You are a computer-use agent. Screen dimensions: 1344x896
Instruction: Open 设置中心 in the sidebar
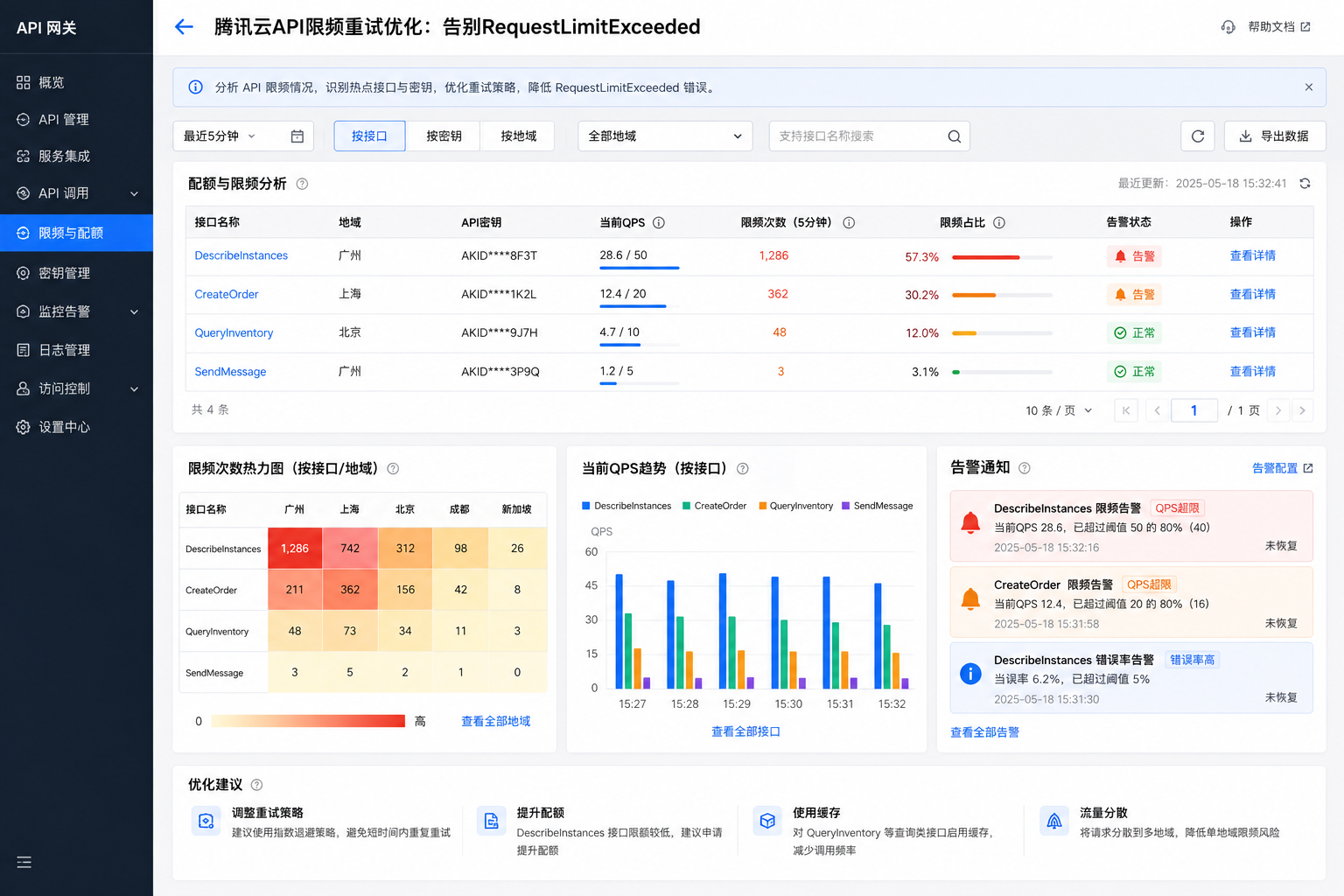click(x=76, y=427)
